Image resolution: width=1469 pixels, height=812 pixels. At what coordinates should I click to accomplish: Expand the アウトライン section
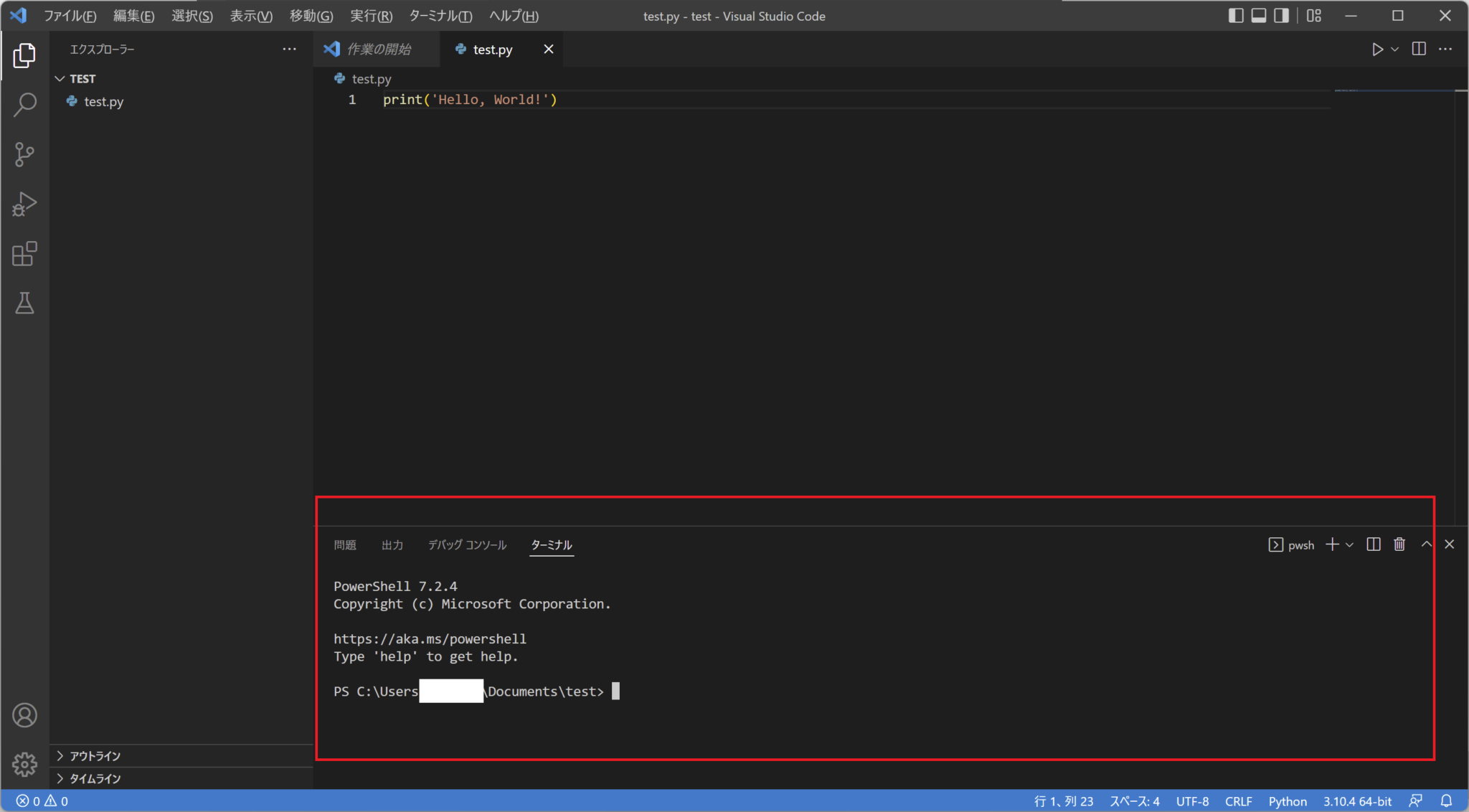(x=95, y=756)
